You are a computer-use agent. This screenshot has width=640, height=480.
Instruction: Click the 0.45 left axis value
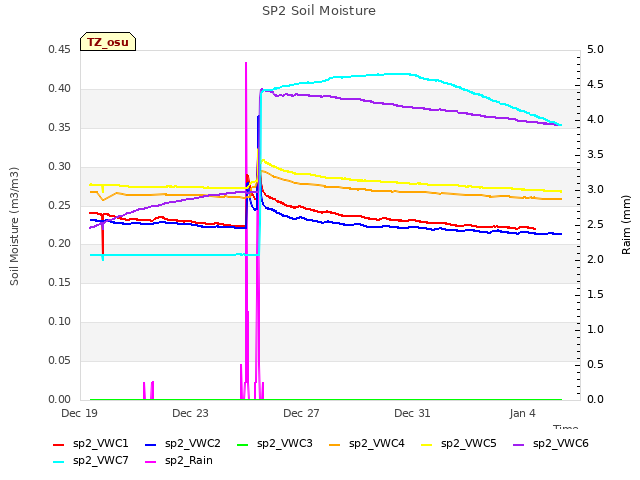(x=60, y=49)
